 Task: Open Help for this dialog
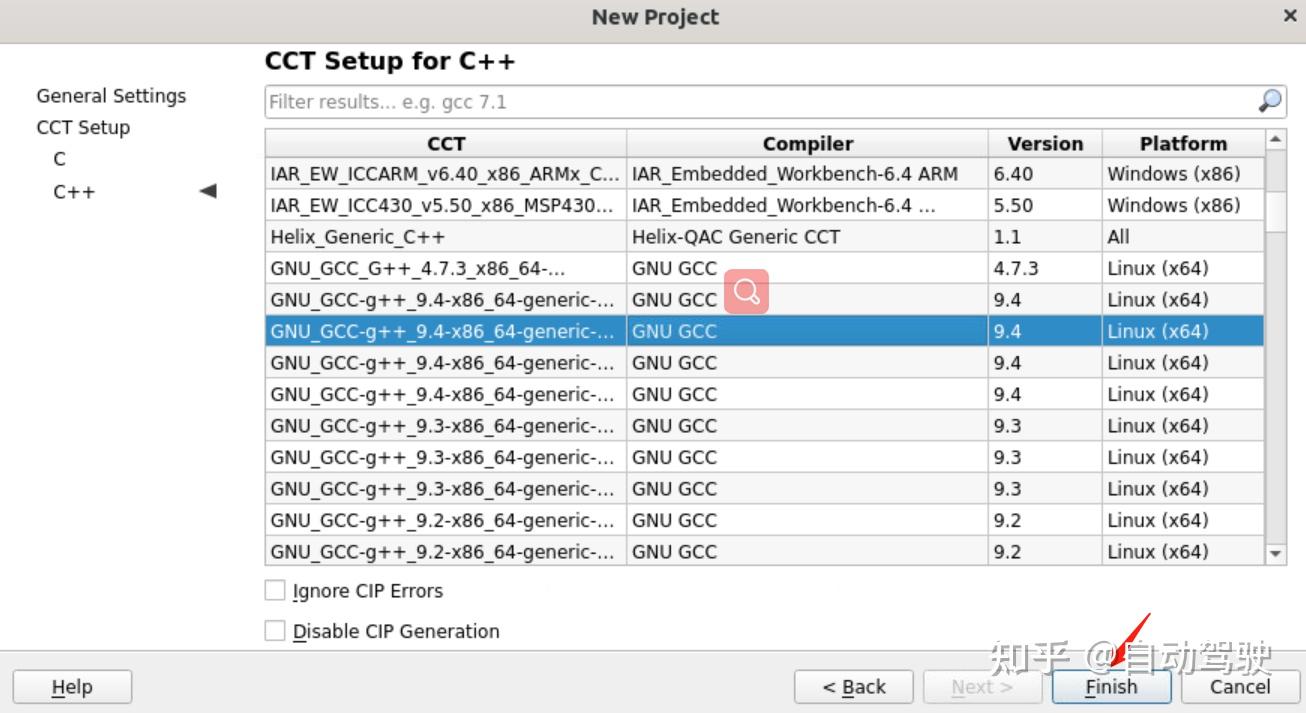72,687
